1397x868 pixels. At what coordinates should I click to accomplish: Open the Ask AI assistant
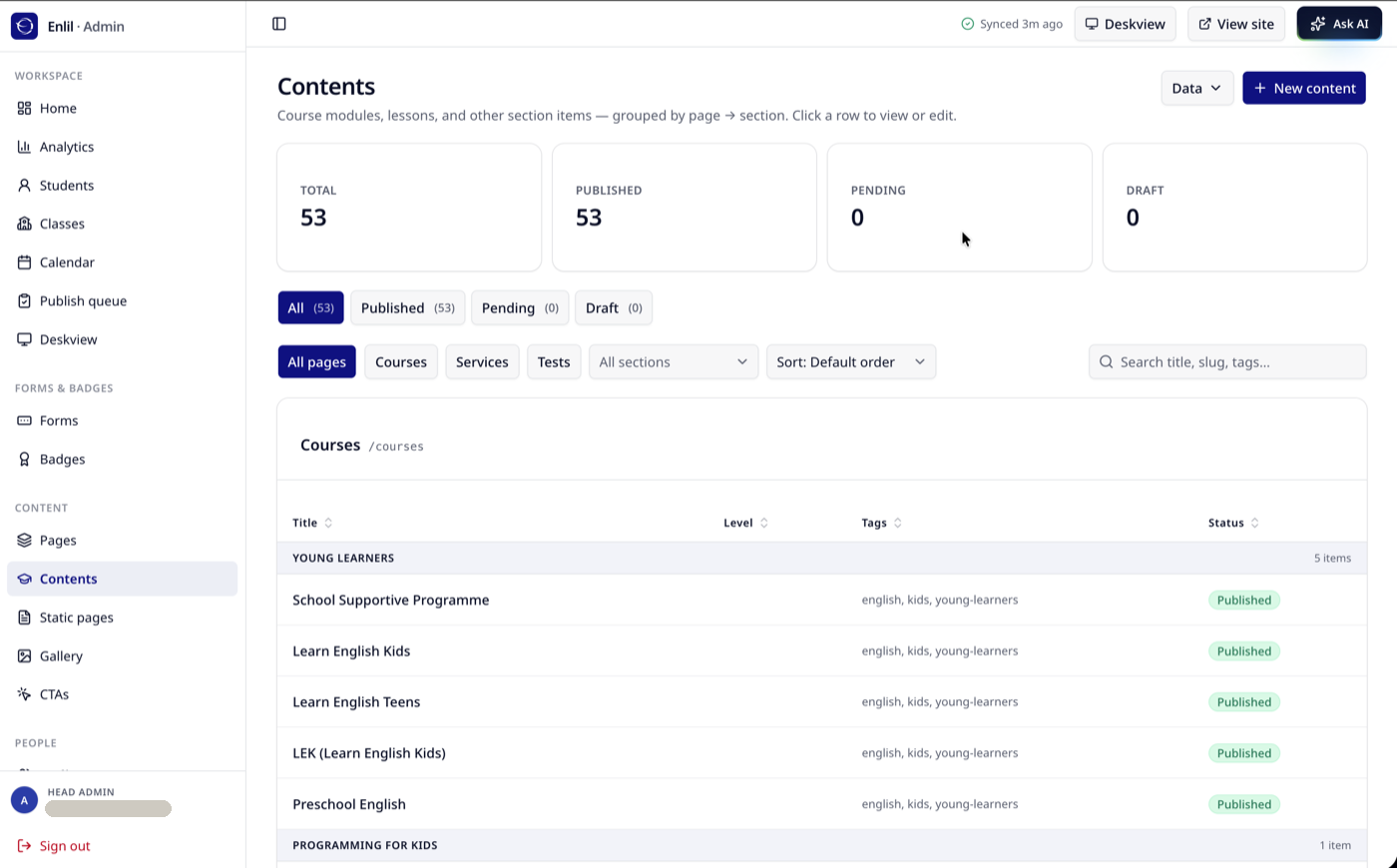point(1338,24)
